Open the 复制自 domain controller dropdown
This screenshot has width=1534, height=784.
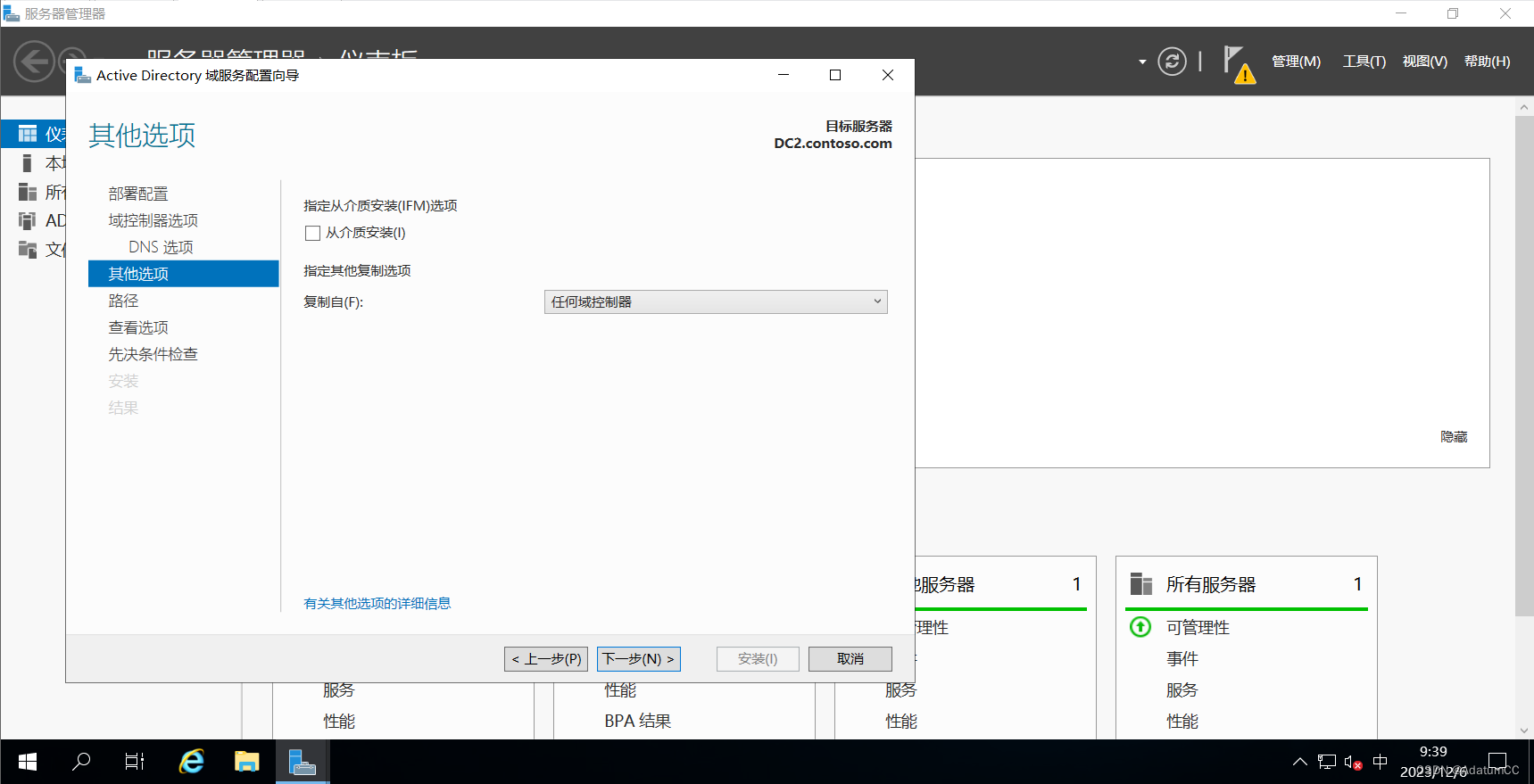(716, 302)
